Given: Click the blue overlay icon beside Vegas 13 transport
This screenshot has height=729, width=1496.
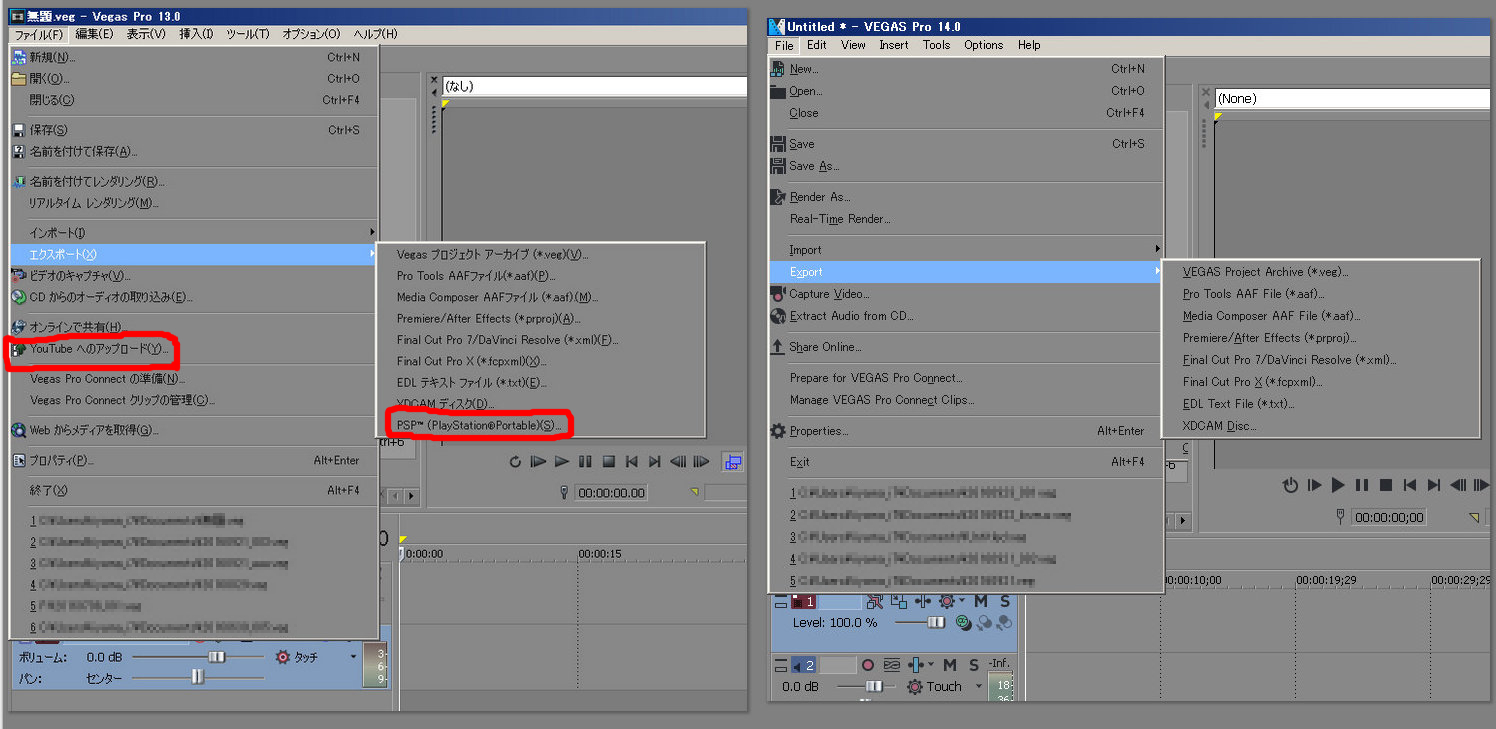Looking at the screenshot, I should coord(733,462).
